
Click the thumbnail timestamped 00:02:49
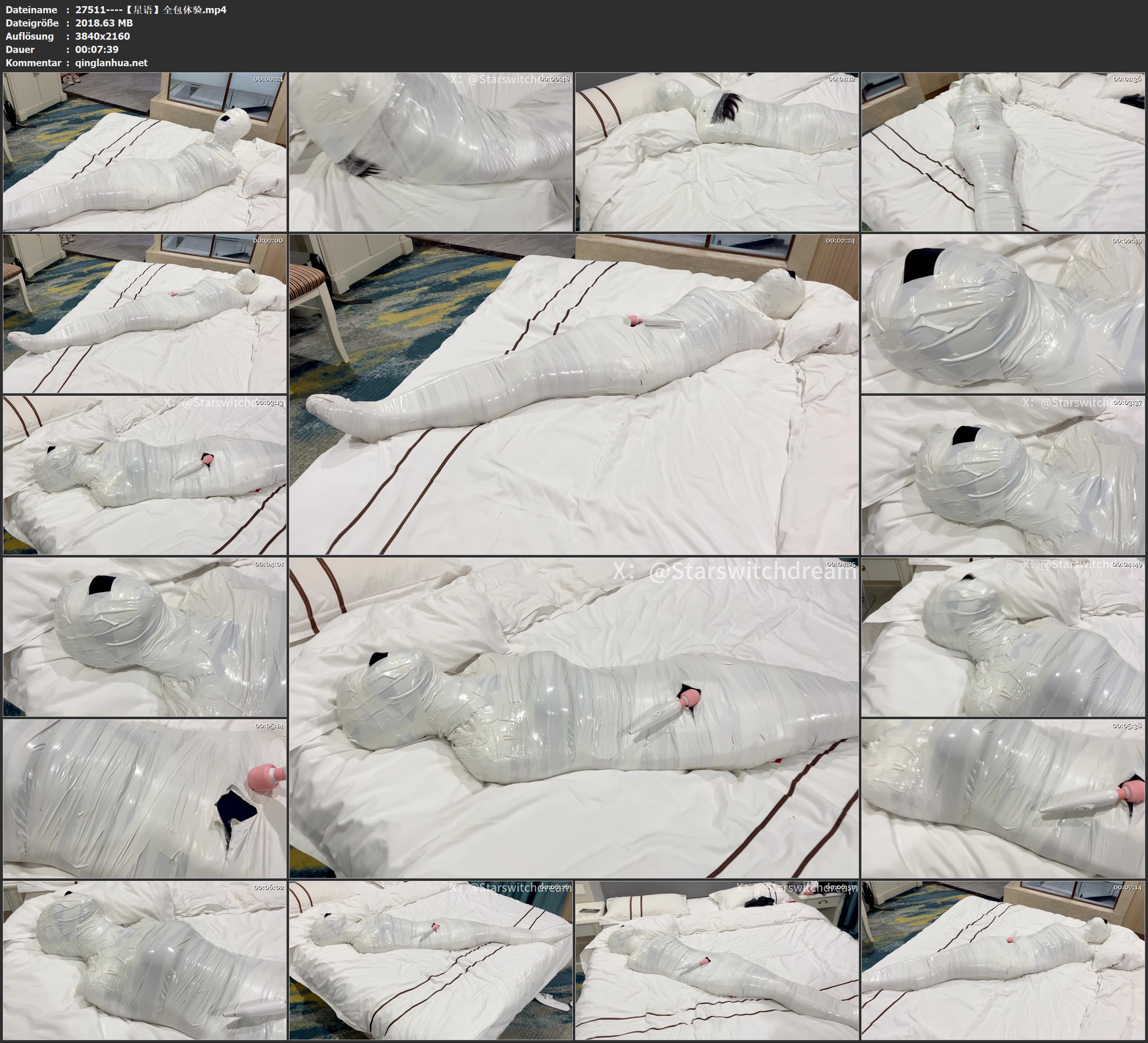pyautogui.click(x=1003, y=313)
